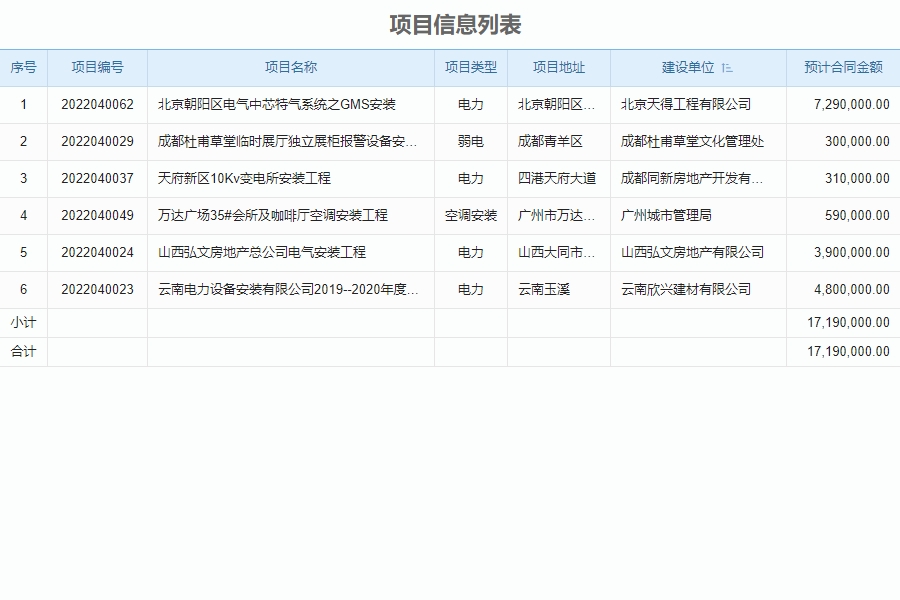Click address cell 广州市万达…
The width and height of the screenshot is (900, 600).
pos(556,215)
